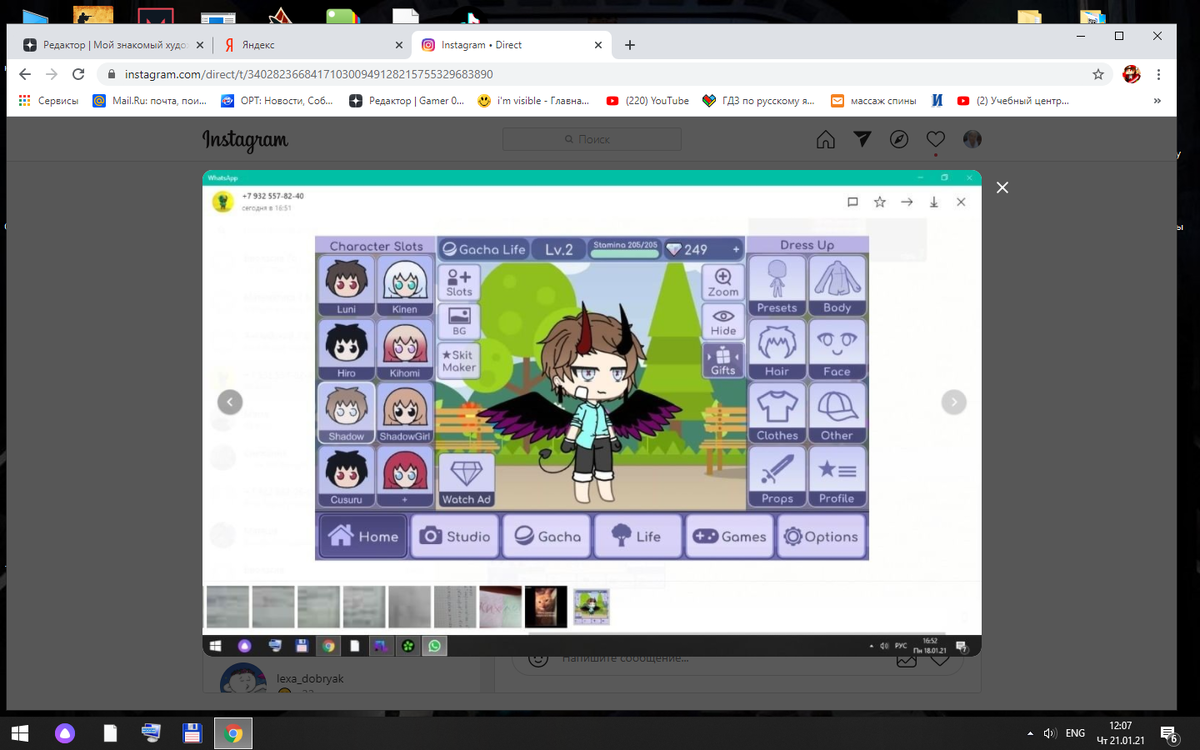Bookmark this page with star icon

1098,74
